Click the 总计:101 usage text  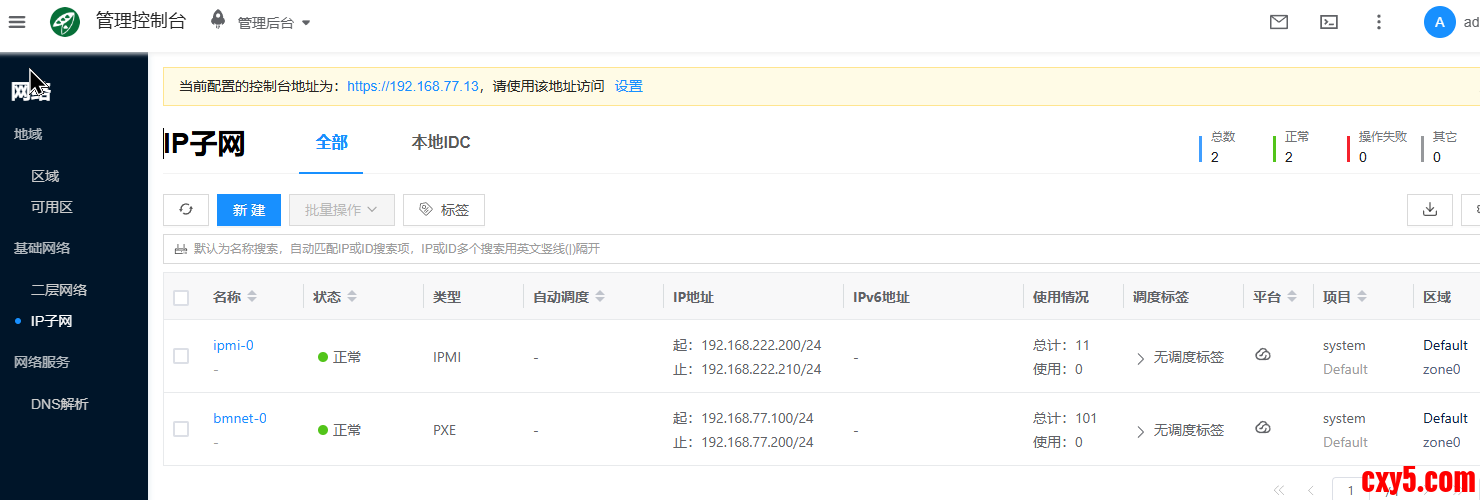(1065, 418)
